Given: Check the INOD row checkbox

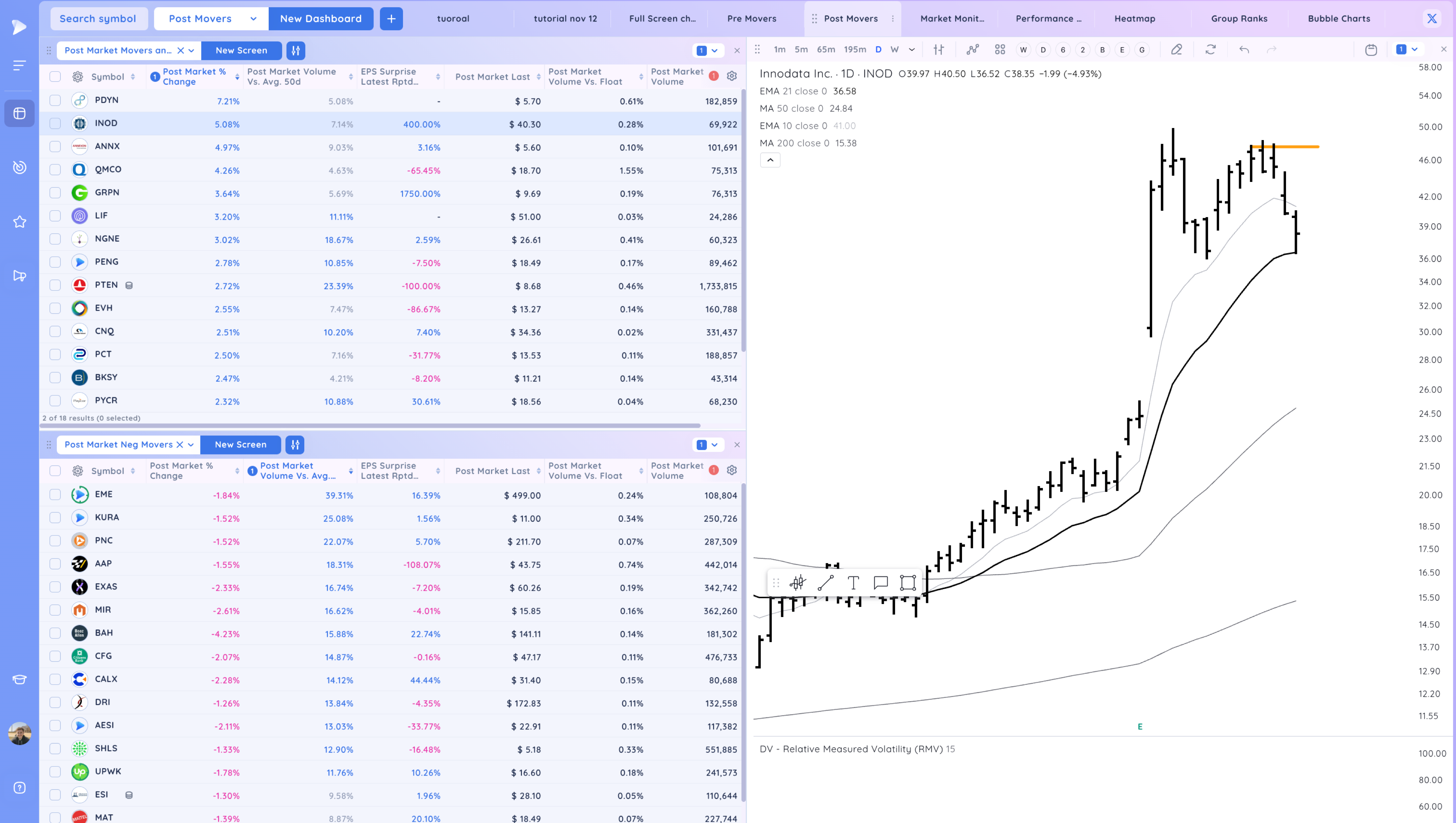Looking at the screenshot, I should 55,123.
